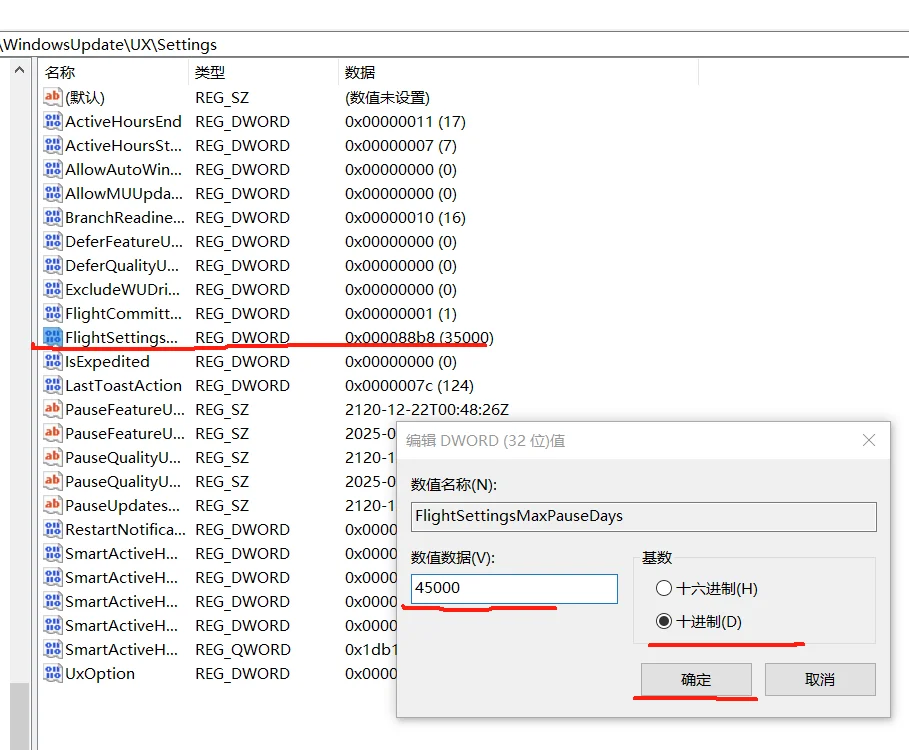Click the BranchReadine... DWORD icon
Viewport: 909px width, 750px height.
tap(52, 217)
